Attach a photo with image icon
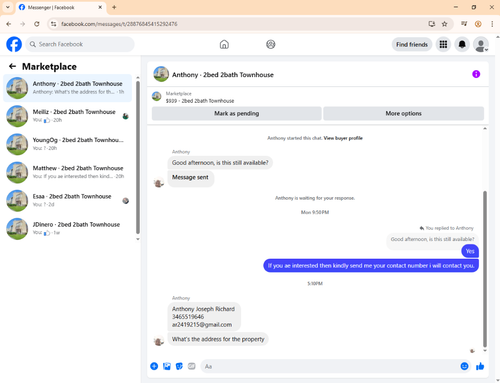The height and width of the screenshot is (383, 500). pos(167,366)
